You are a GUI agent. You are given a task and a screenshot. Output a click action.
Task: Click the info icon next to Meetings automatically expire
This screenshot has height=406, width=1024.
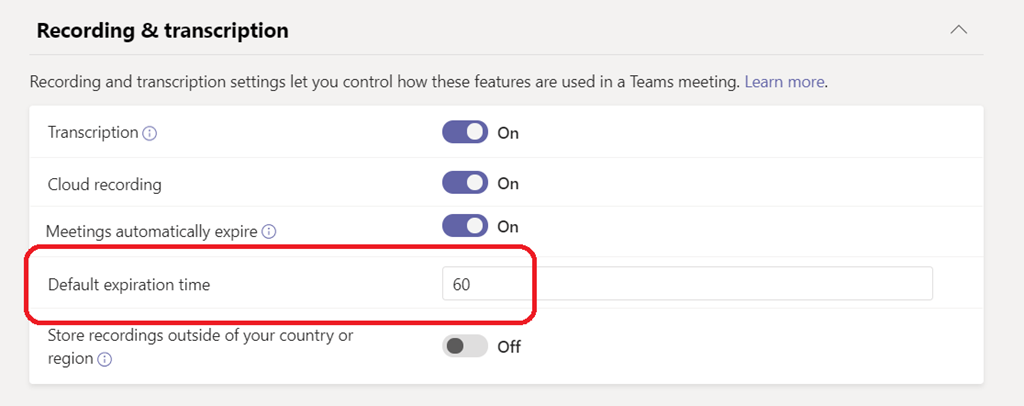click(269, 232)
